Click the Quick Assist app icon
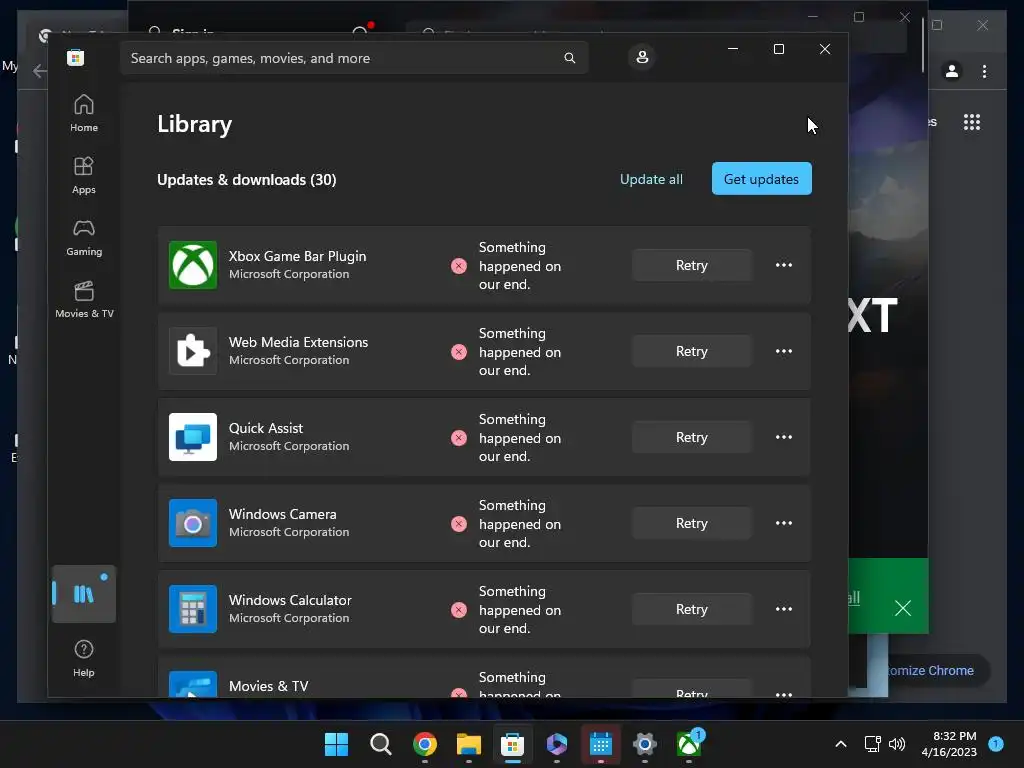Image resolution: width=1024 pixels, height=768 pixels. pyautogui.click(x=193, y=437)
